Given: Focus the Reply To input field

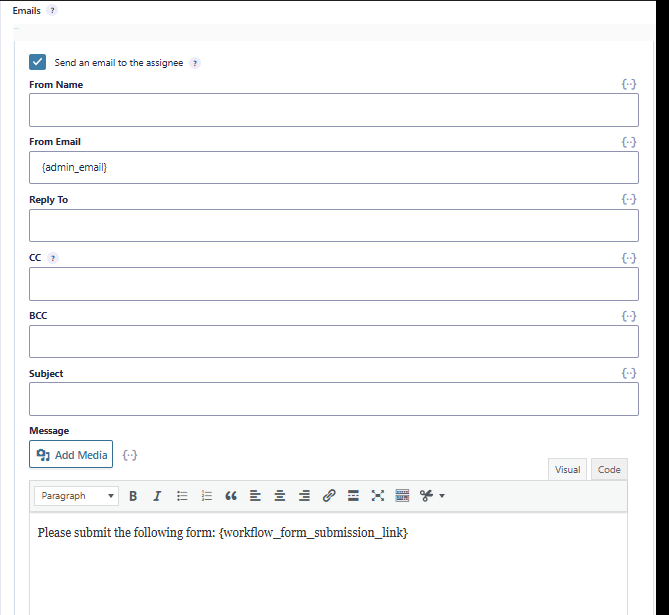Looking at the screenshot, I should coord(334,225).
